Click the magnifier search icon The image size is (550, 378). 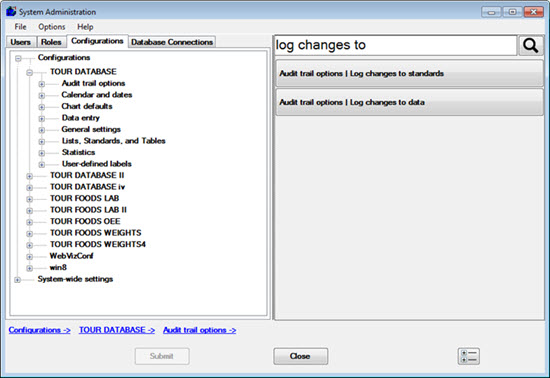530,45
